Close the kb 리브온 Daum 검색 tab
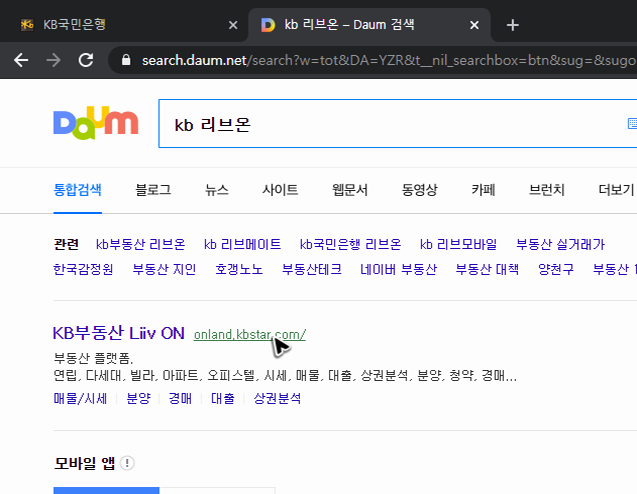 tap(474, 25)
